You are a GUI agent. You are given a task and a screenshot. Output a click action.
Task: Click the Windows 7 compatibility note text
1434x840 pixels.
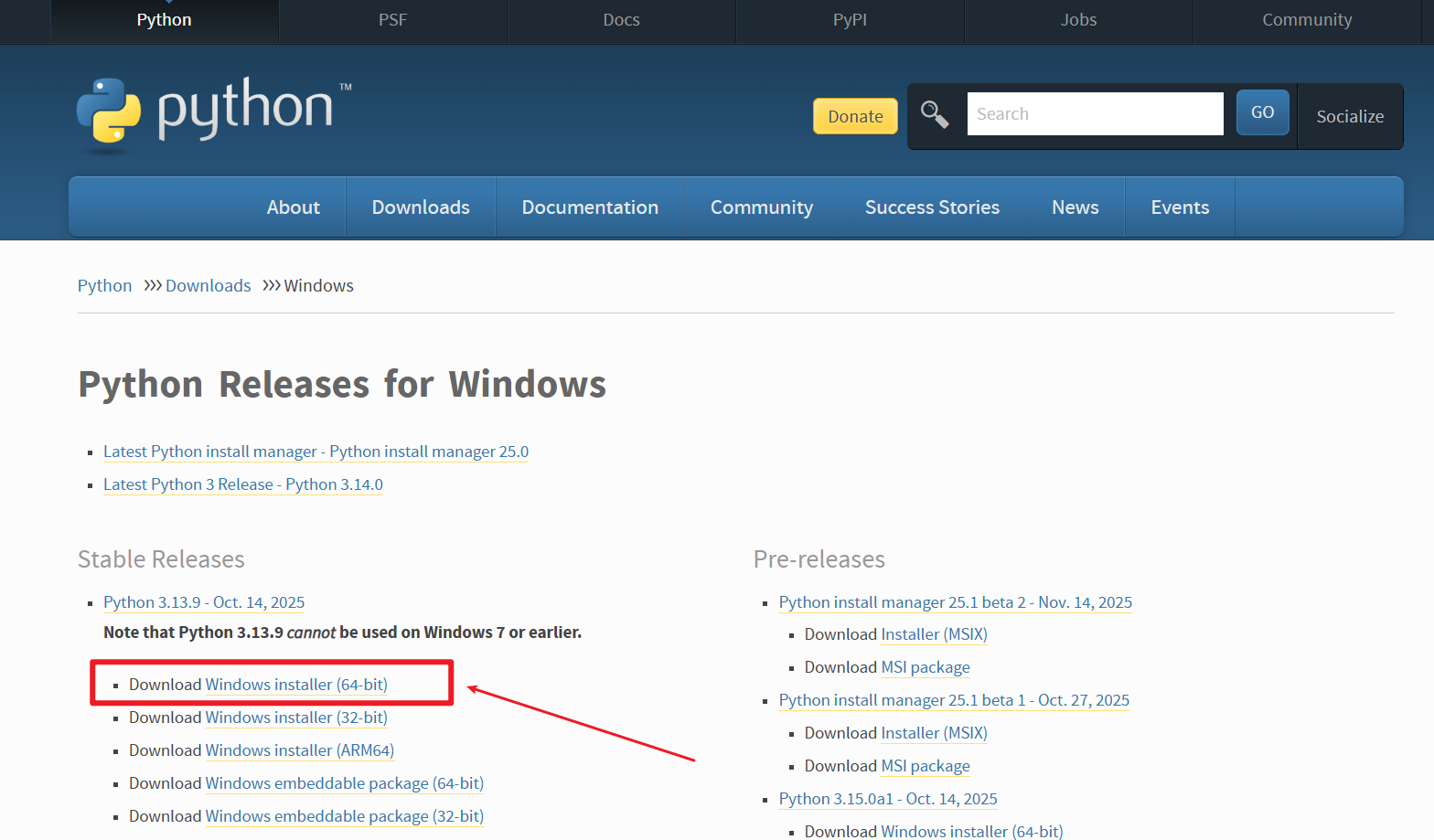[343, 633]
